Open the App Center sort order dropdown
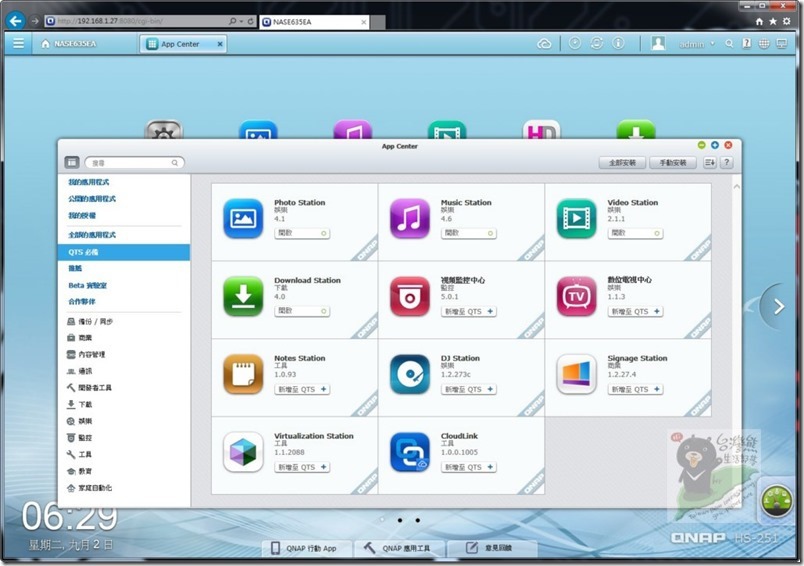Viewport: 804px width, 566px height. pos(709,163)
